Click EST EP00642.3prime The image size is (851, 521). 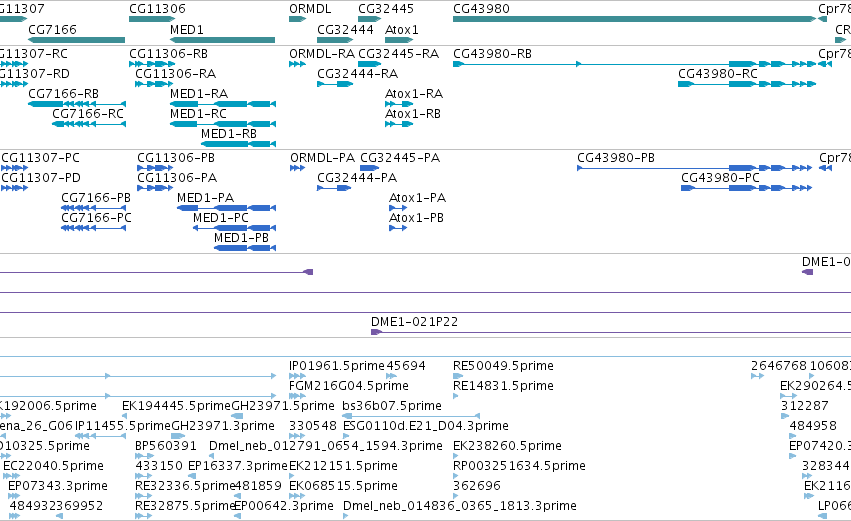coord(283,506)
